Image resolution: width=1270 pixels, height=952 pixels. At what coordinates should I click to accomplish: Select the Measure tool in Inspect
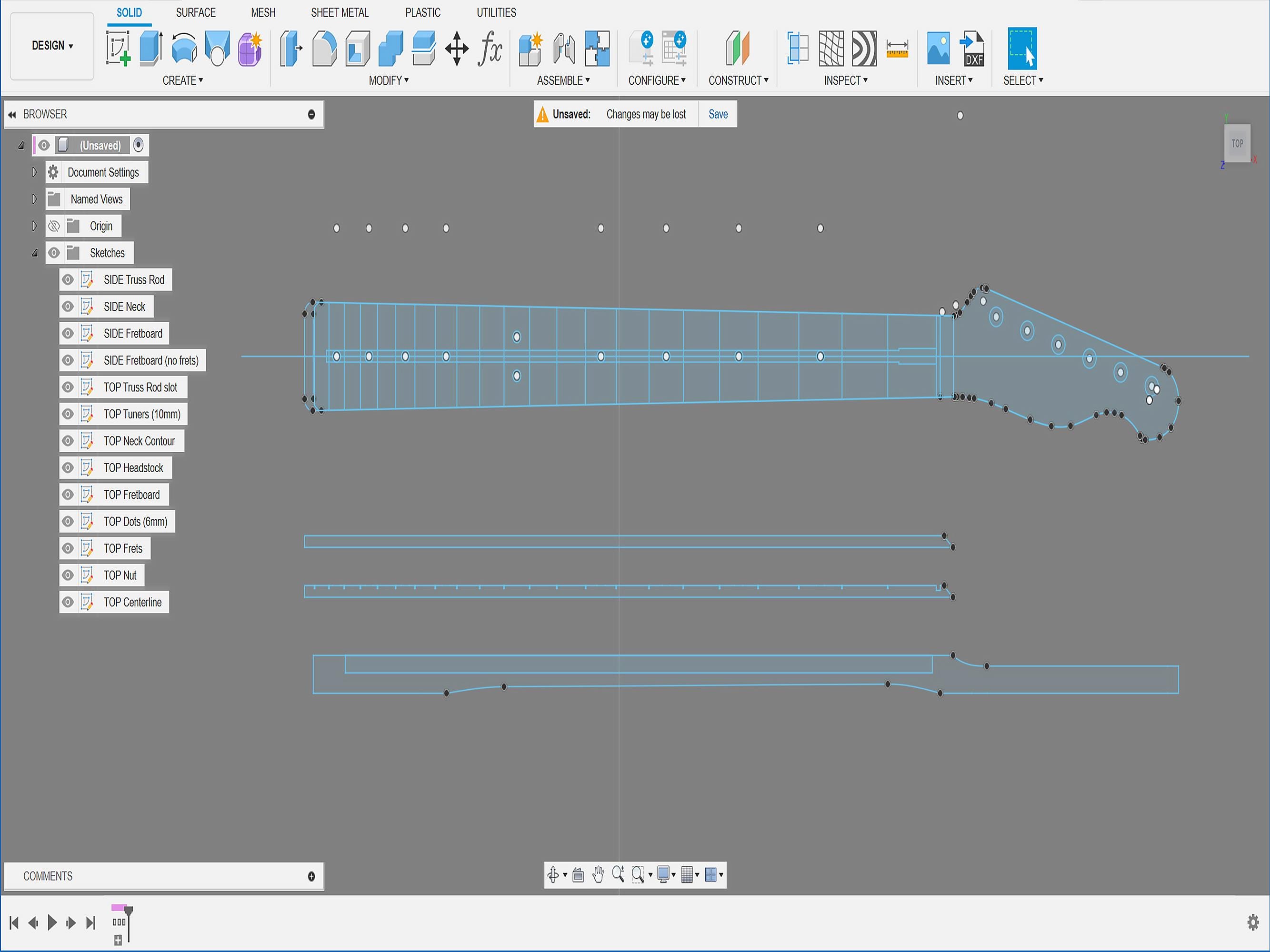click(x=898, y=49)
